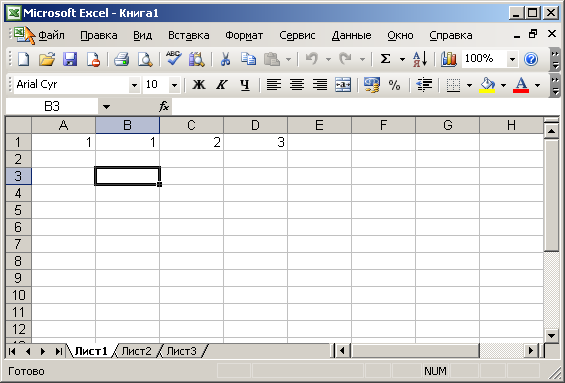565x383 pixels.
Task: Create a new blank workbook
Action: pyautogui.click(x=23, y=59)
